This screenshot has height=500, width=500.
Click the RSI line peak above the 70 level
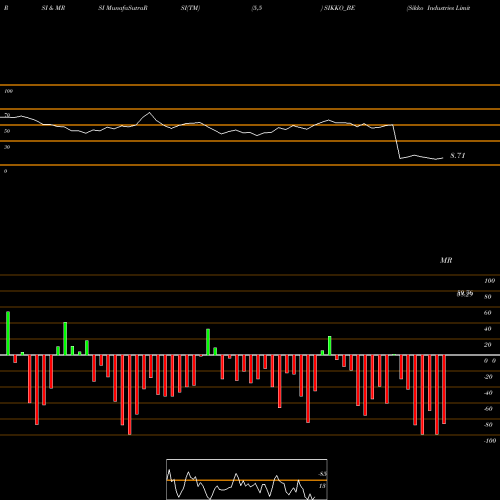pos(149,113)
